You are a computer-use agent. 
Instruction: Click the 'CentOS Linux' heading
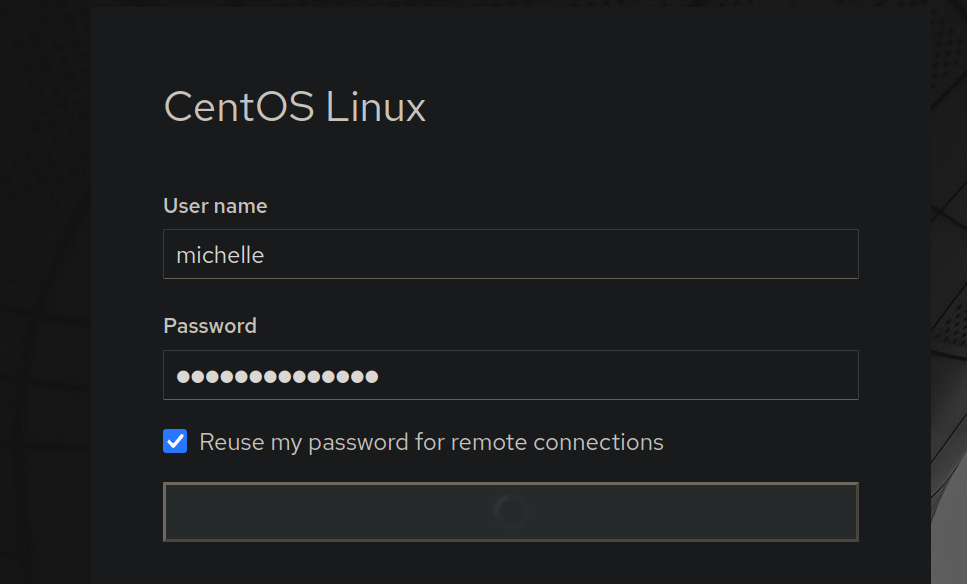click(x=295, y=107)
